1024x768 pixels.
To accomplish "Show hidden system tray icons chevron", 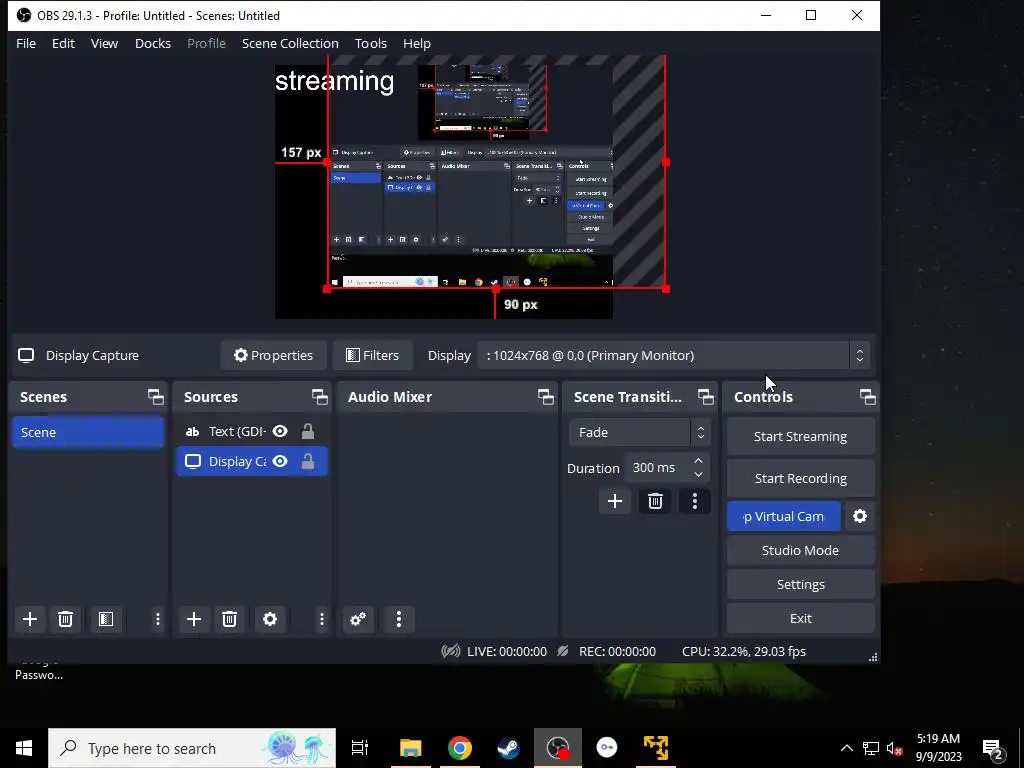I will 846,748.
